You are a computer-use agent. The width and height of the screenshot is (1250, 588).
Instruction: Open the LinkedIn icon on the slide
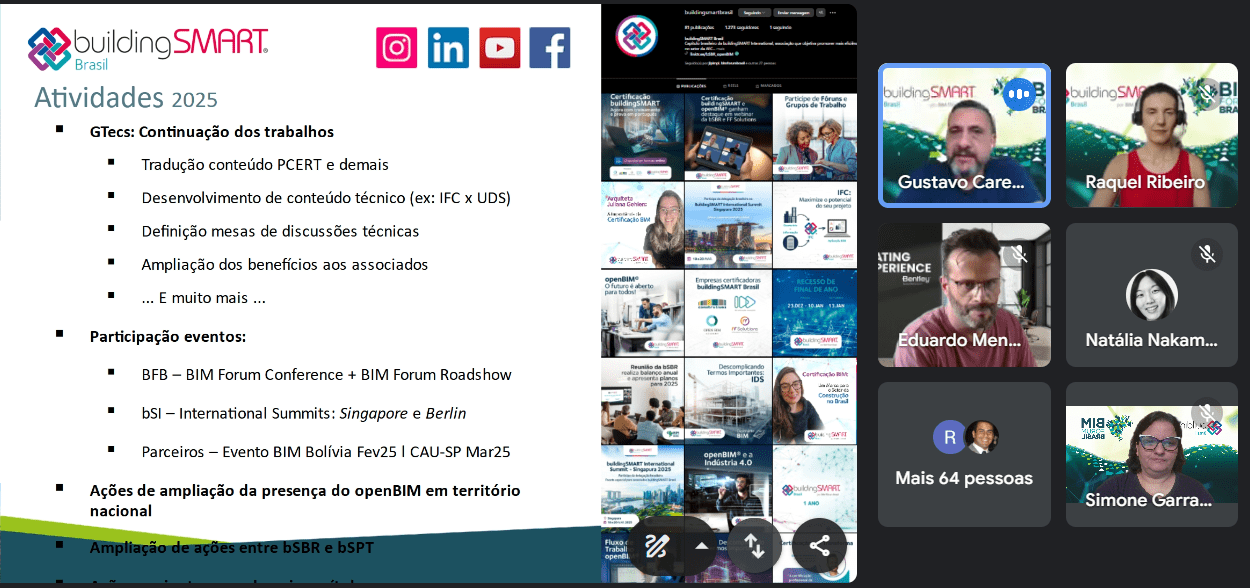point(448,47)
